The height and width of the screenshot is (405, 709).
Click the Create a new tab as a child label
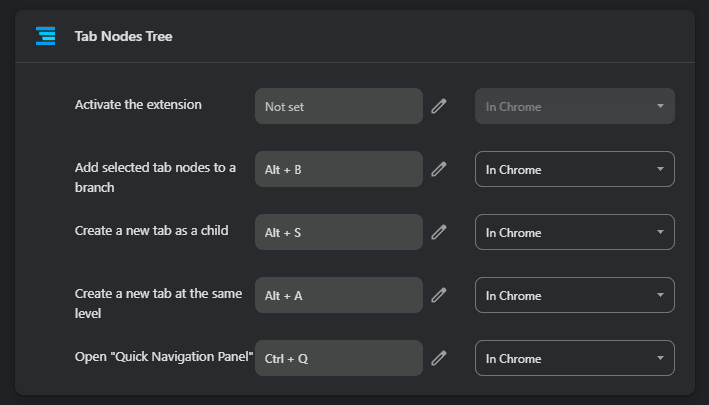(x=151, y=230)
